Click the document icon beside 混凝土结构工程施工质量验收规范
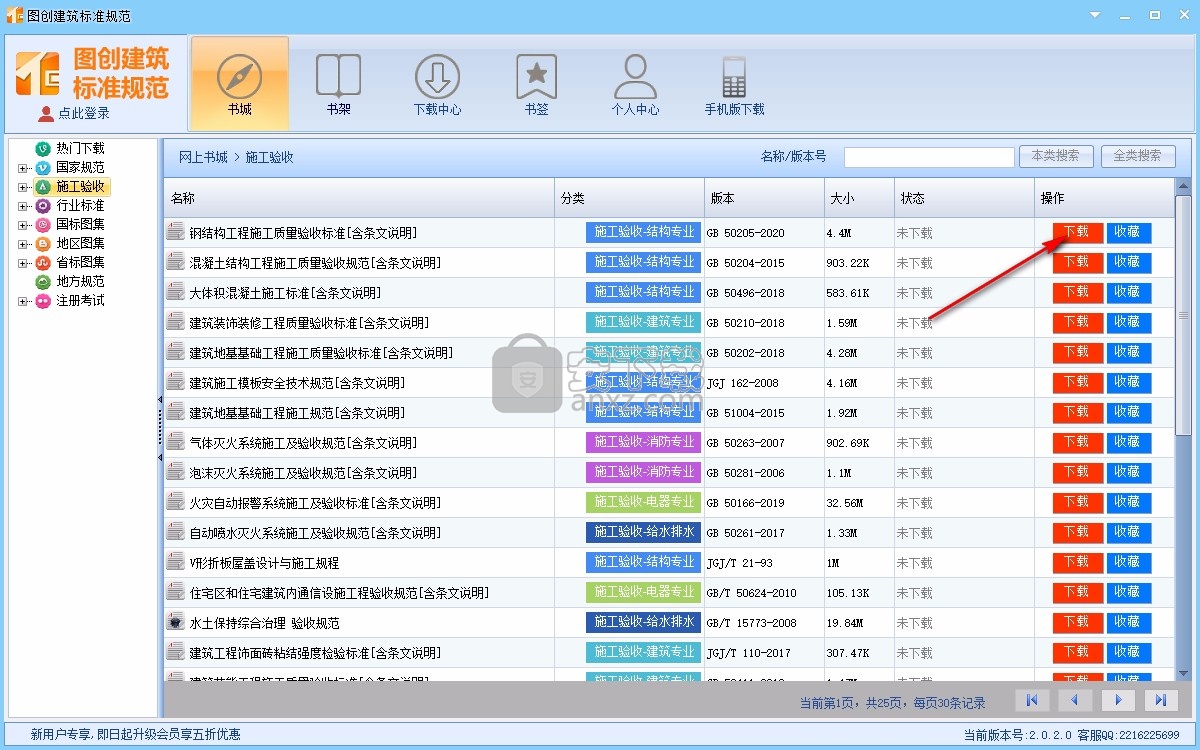Viewport: 1200px width, 750px height. pos(176,262)
